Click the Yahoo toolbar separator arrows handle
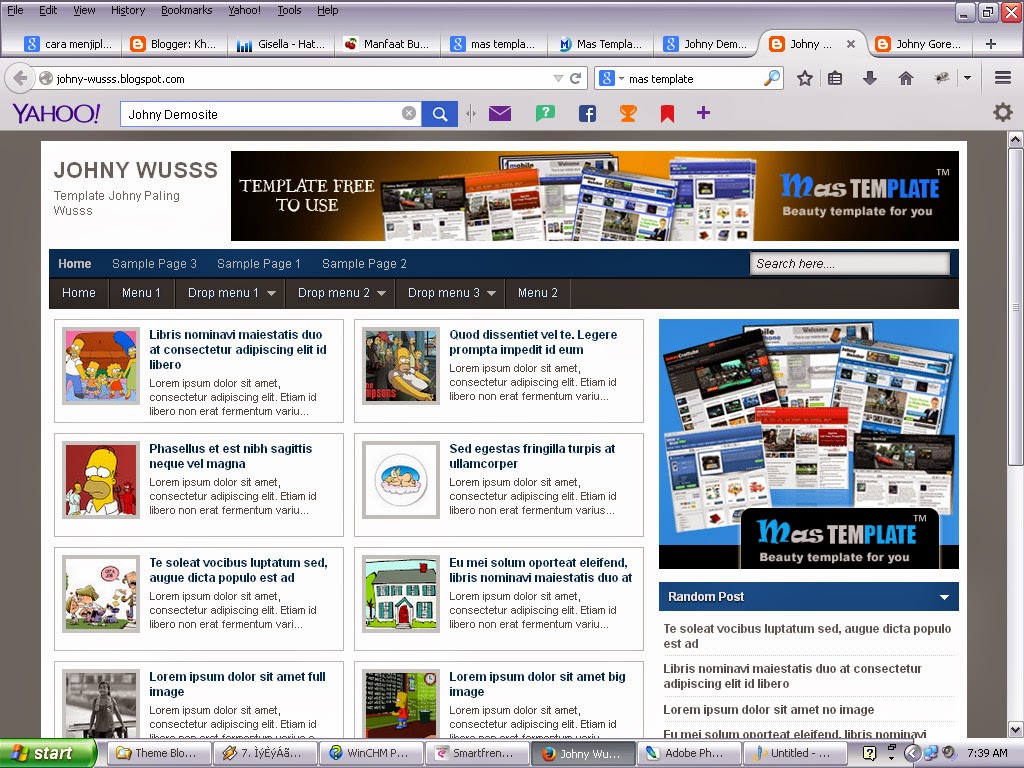The width and height of the screenshot is (1024, 768). (471, 114)
